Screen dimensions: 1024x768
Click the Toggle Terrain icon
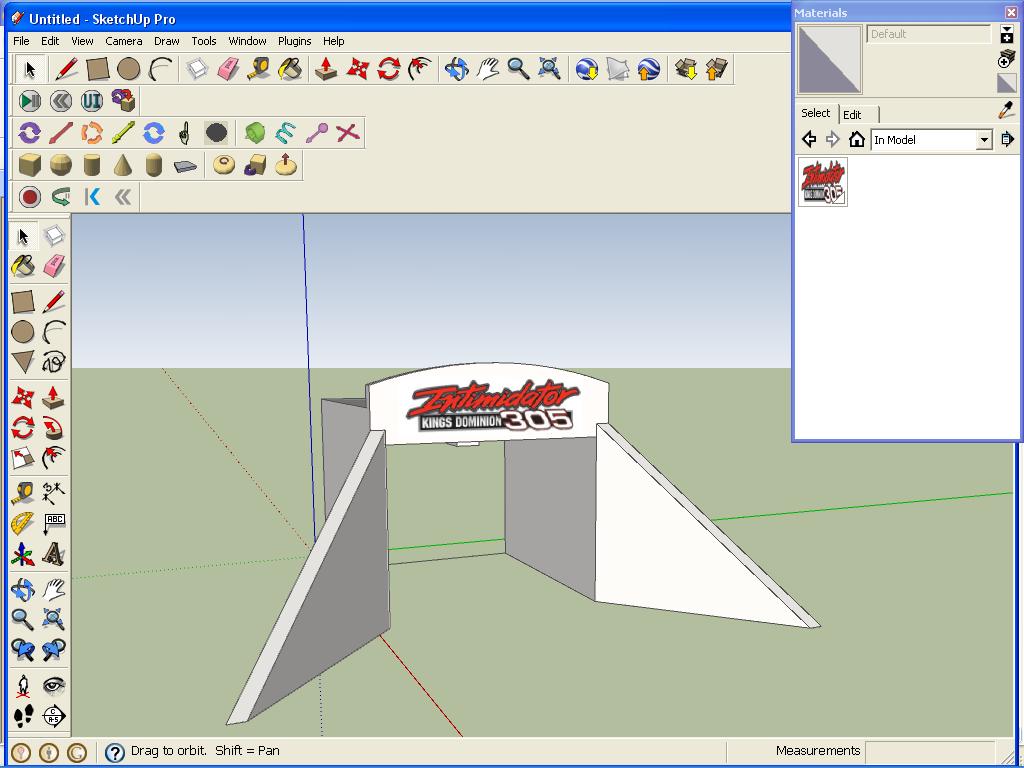tap(617, 69)
